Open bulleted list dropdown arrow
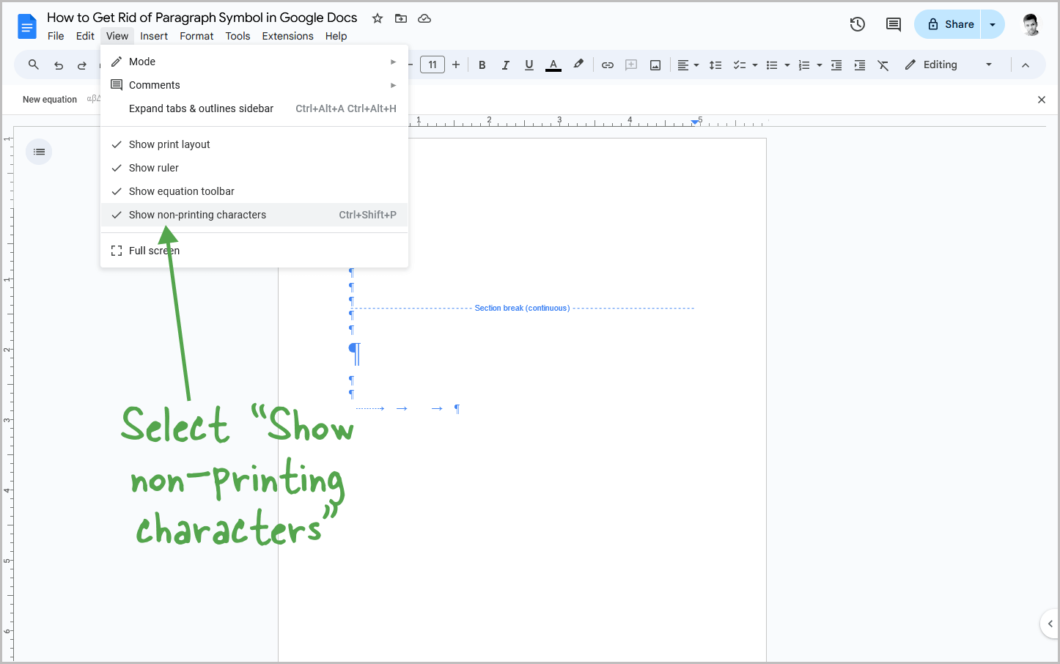1060x664 pixels. (x=787, y=65)
